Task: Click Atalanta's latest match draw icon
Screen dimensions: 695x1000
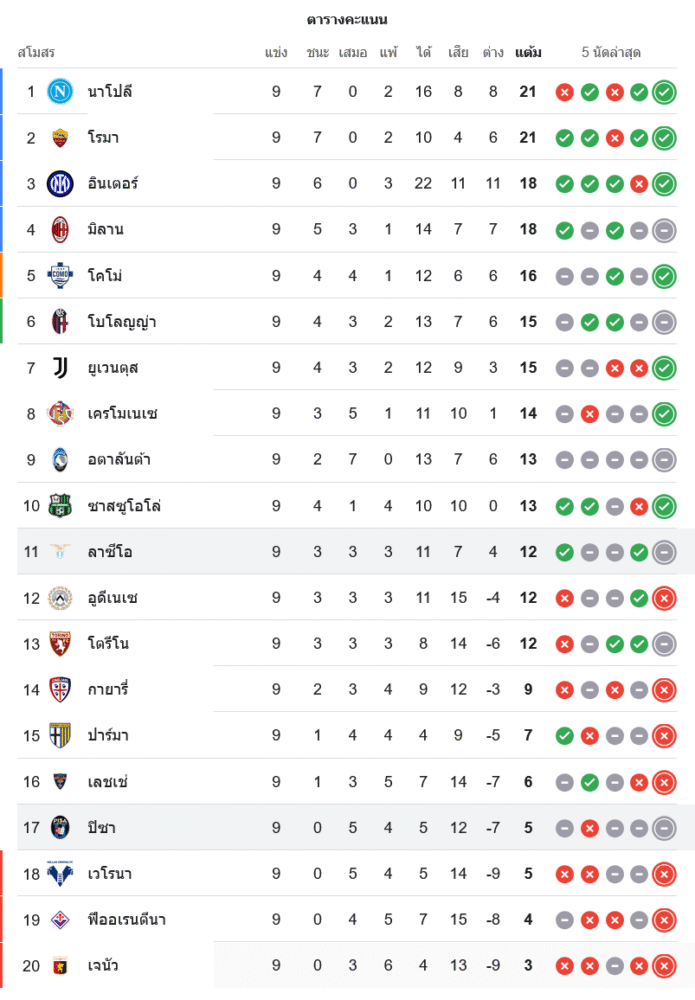Action: click(664, 460)
